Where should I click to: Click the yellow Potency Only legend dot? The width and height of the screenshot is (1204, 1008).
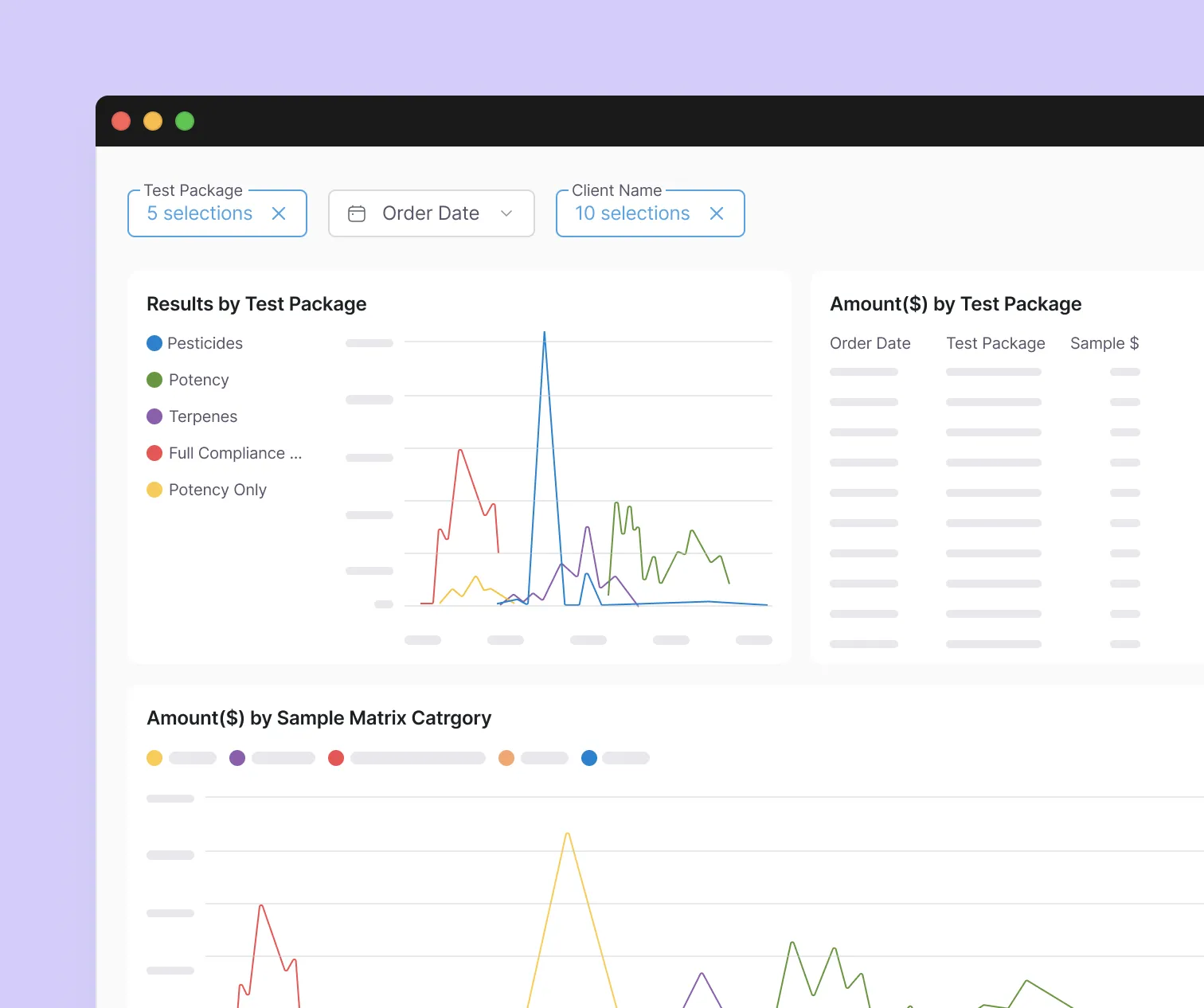(x=154, y=490)
